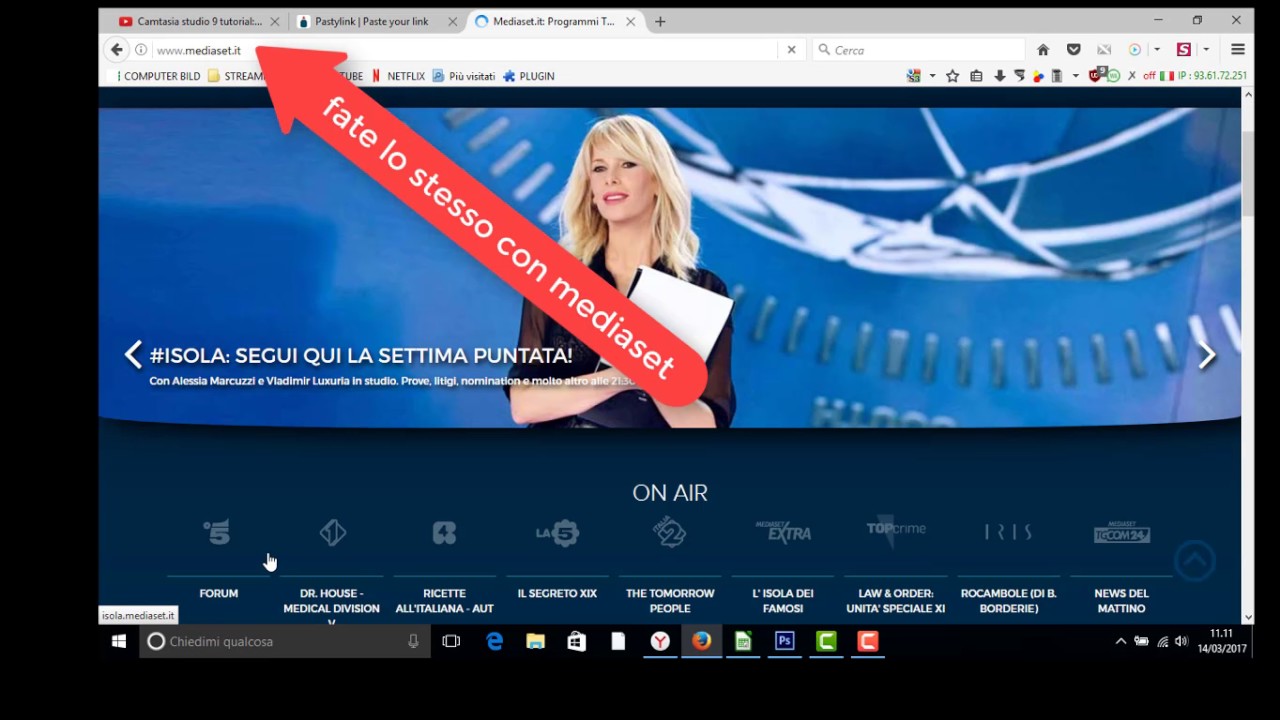Click the Rete 4 channel logo
Image resolution: width=1280 pixels, height=720 pixels.
click(444, 532)
